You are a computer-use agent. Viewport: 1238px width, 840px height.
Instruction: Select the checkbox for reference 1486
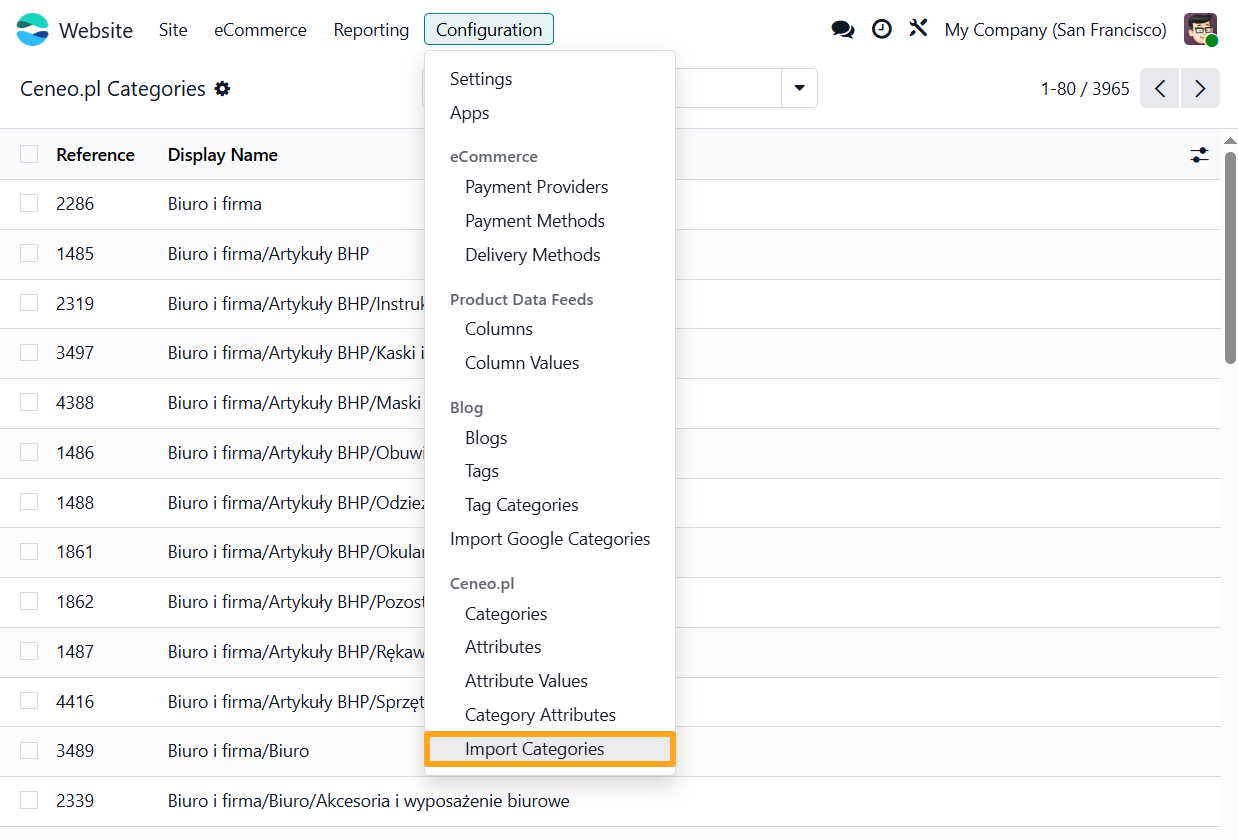pos(29,452)
